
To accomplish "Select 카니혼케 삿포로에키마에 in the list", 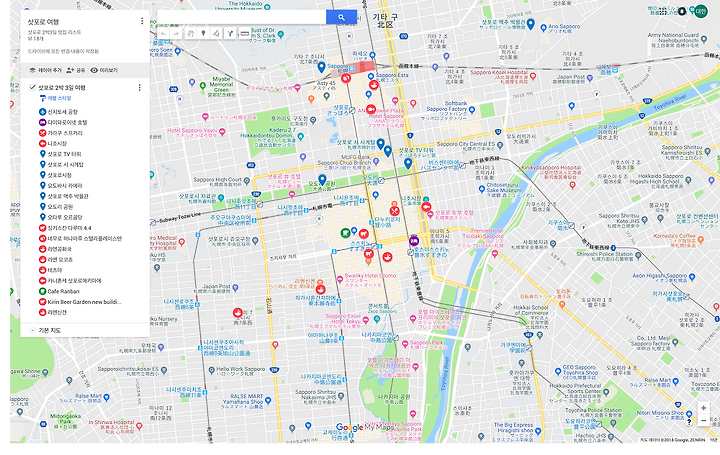I will click(x=74, y=281).
